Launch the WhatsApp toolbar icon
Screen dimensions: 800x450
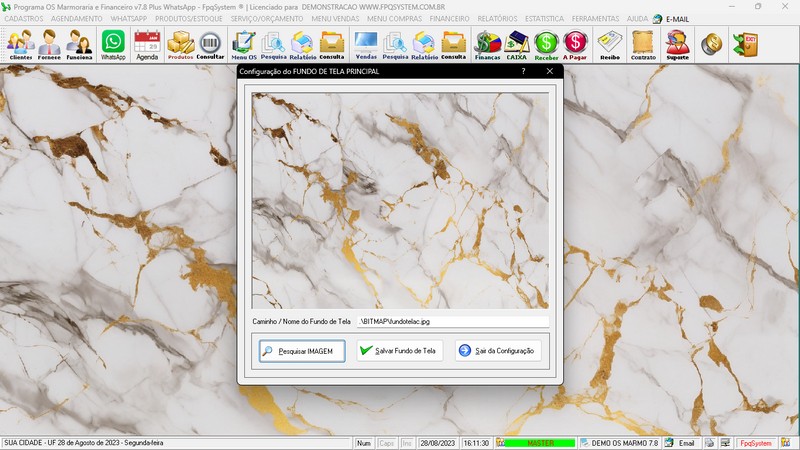click(113, 45)
